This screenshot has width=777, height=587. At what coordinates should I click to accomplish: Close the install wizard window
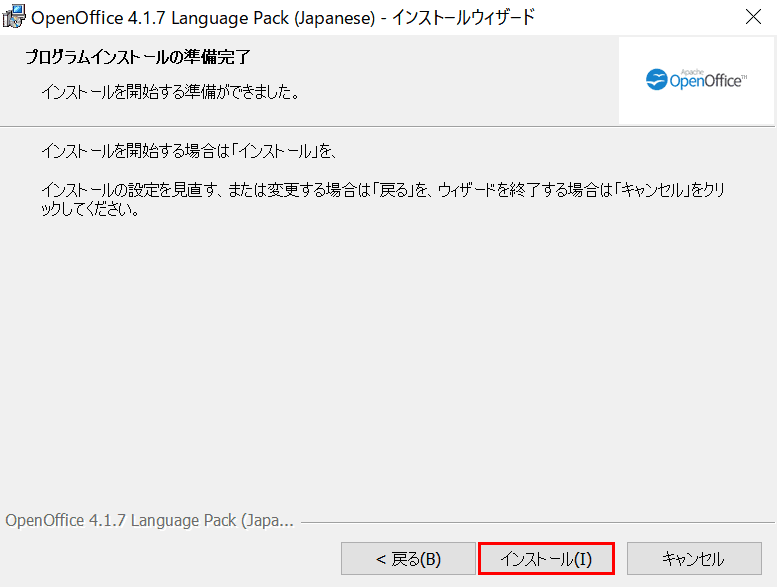click(x=753, y=17)
